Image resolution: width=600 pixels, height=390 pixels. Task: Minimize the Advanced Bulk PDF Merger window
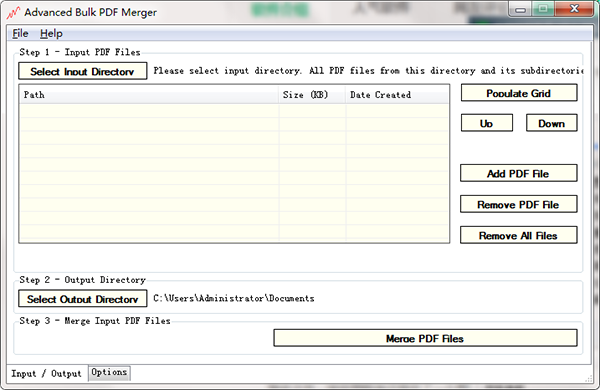click(x=520, y=10)
